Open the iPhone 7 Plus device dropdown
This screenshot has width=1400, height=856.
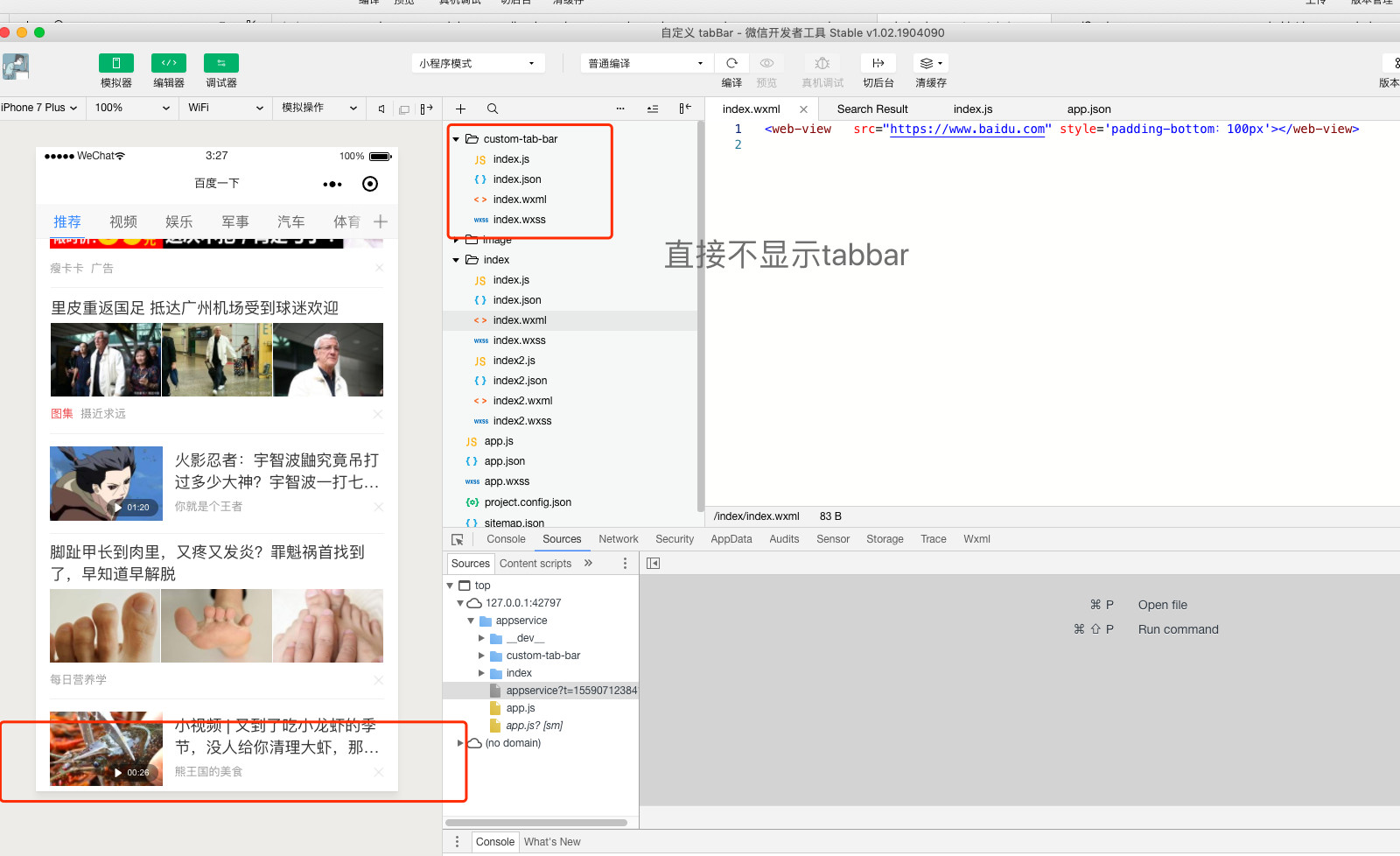coord(40,108)
